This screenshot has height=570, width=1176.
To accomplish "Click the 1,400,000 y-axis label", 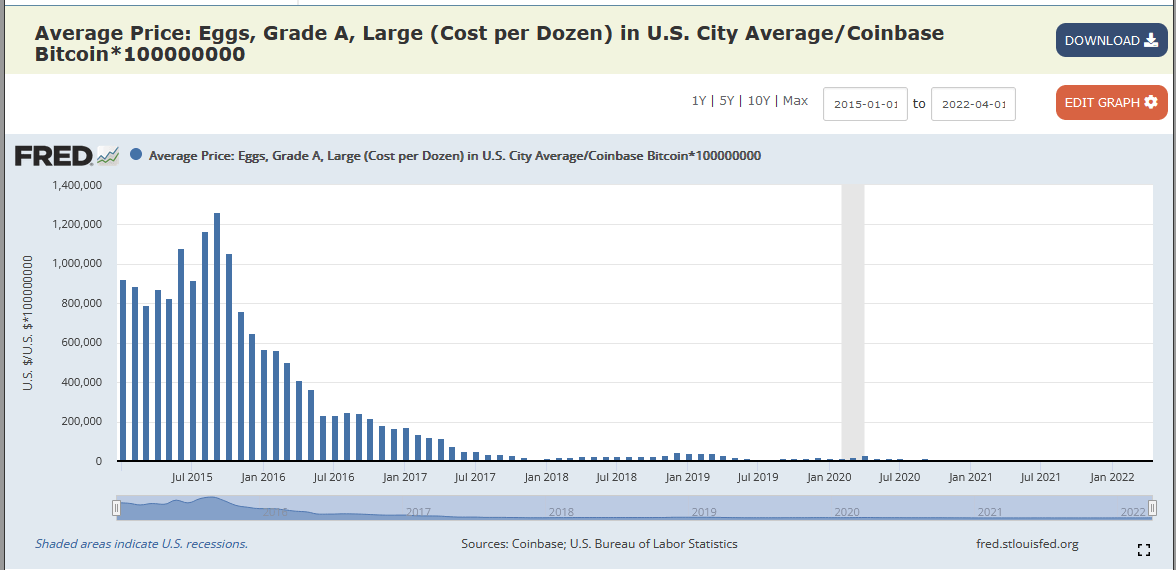I will click(x=76, y=185).
